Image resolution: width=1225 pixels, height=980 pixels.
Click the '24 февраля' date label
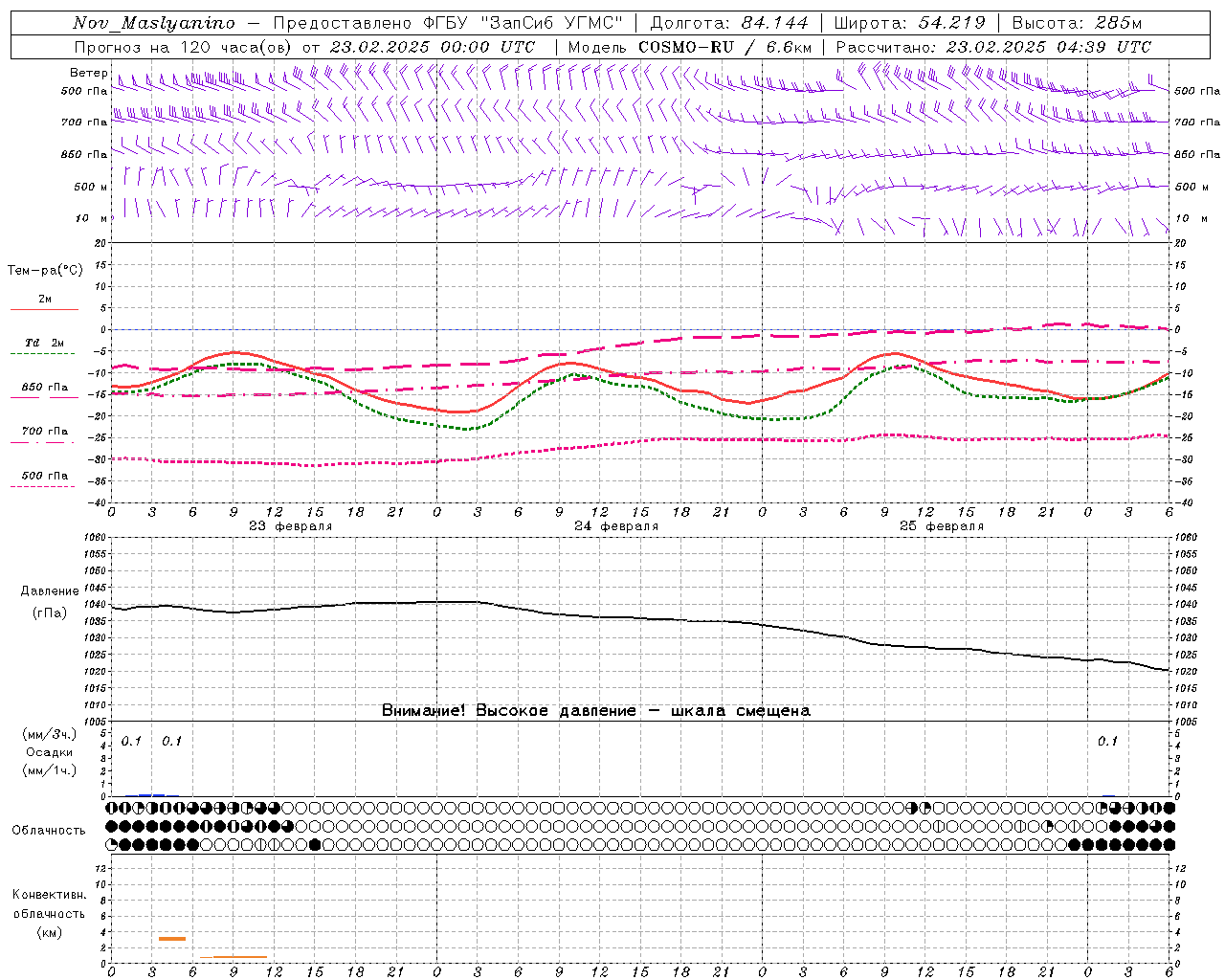616,526
